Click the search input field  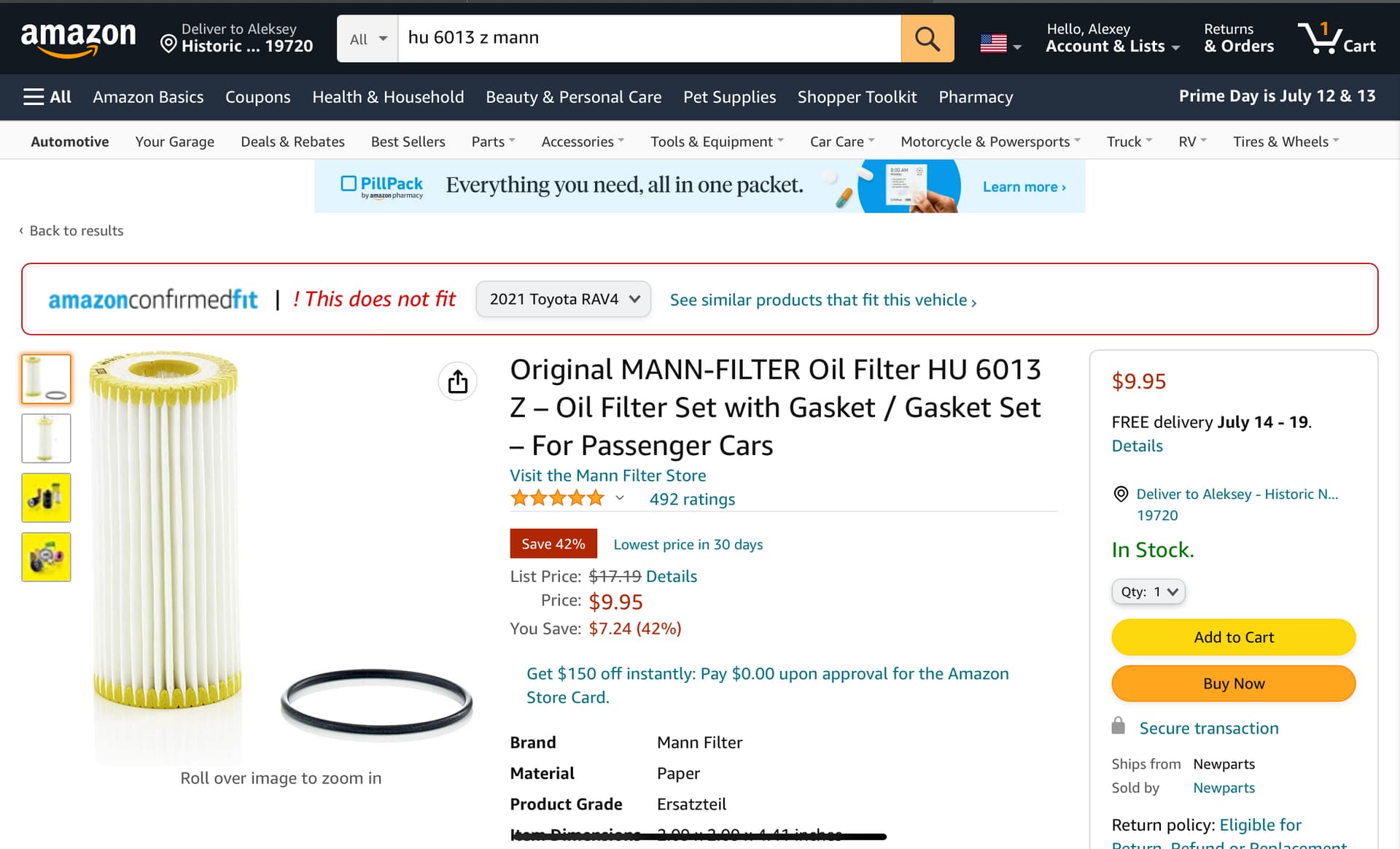tap(649, 38)
